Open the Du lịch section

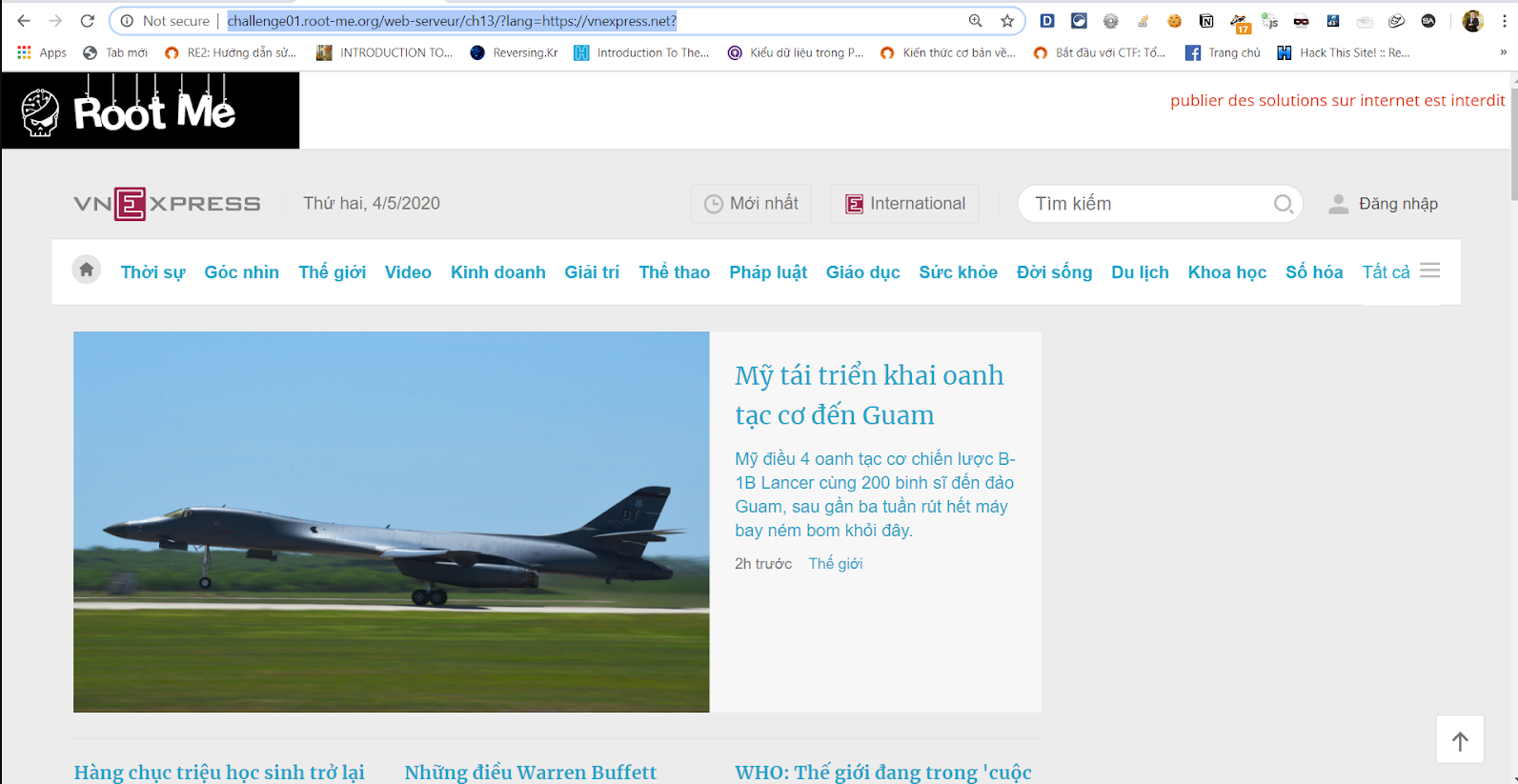[x=1141, y=272]
